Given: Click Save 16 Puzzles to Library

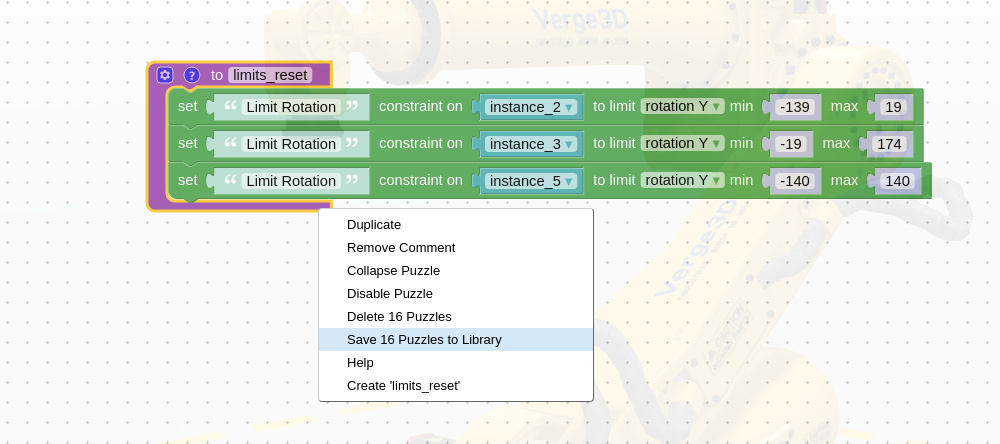Looking at the screenshot, I should pos(424,340).
